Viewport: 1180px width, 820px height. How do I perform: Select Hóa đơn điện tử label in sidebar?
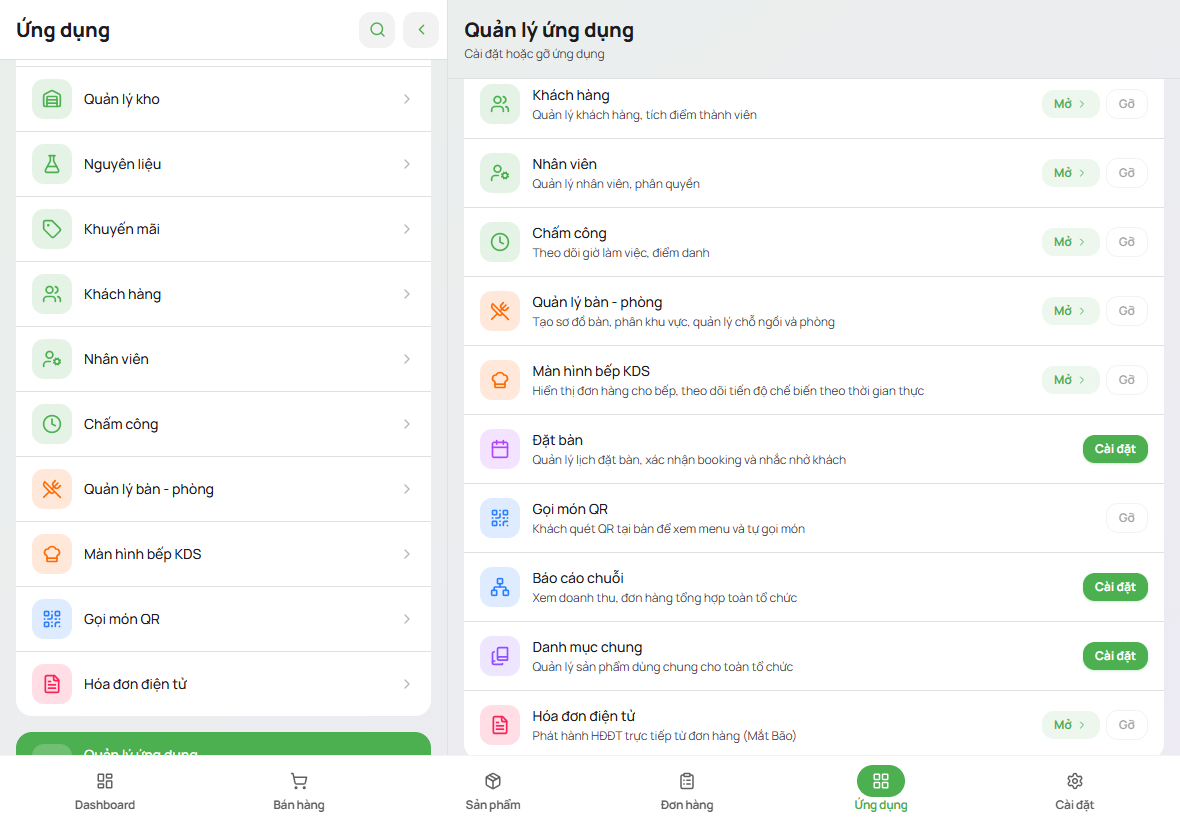click(x=135, y=684)
